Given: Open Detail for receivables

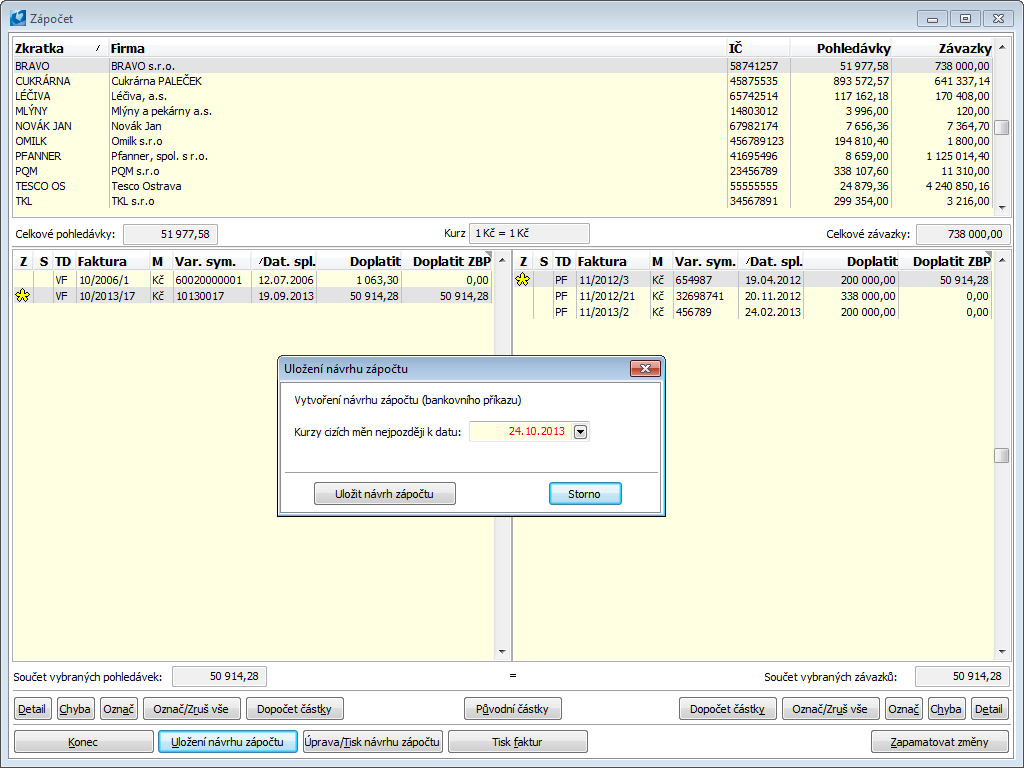Looking at the screenshot, I should click(x=32, y=709).
